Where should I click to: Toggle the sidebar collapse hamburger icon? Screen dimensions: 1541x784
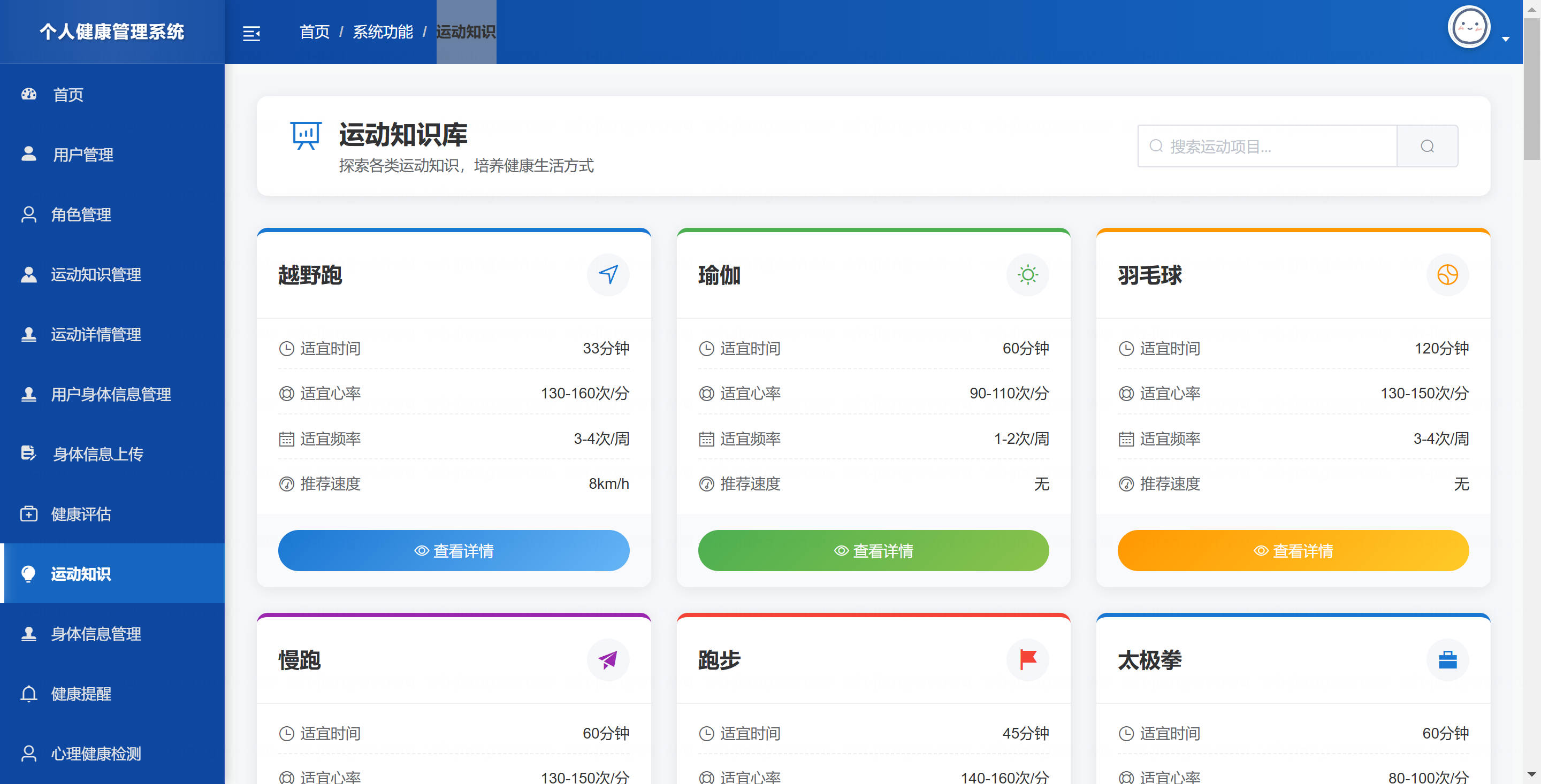tap(251, 33)
